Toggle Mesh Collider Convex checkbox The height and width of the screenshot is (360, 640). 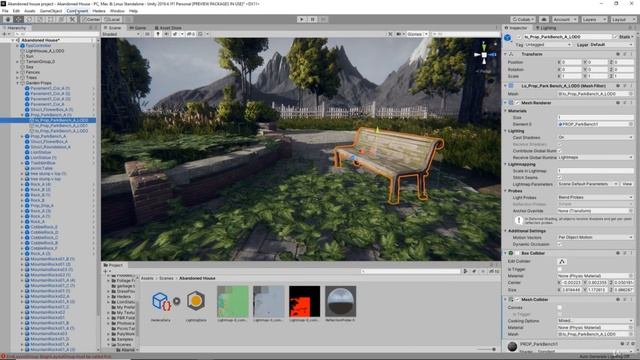560,307
